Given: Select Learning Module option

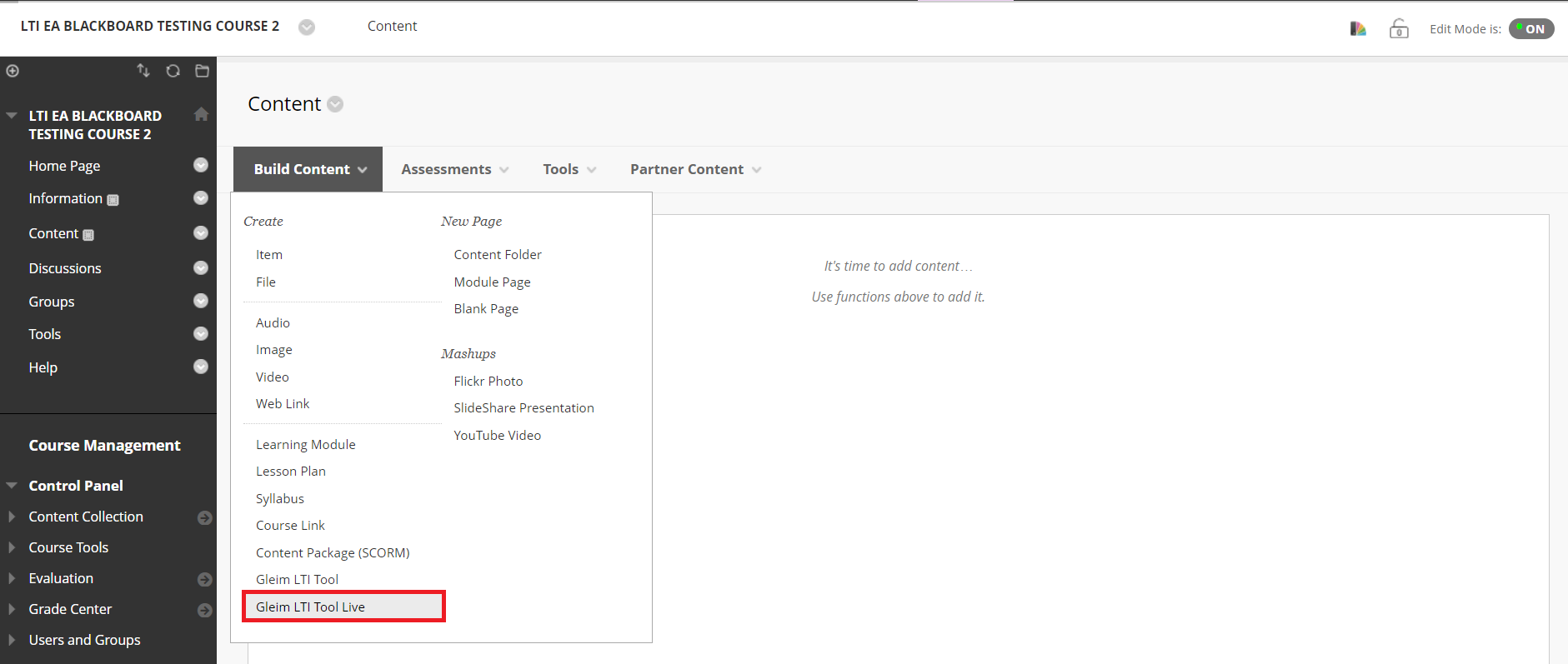Looking at the screenshot, I should pyautogui.click(x=306, y=445).
